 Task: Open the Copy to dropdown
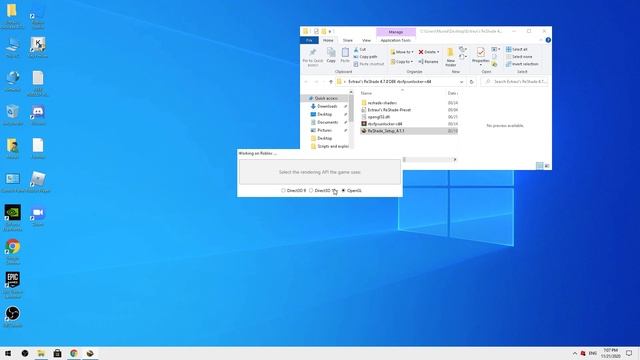coord(402,62)
